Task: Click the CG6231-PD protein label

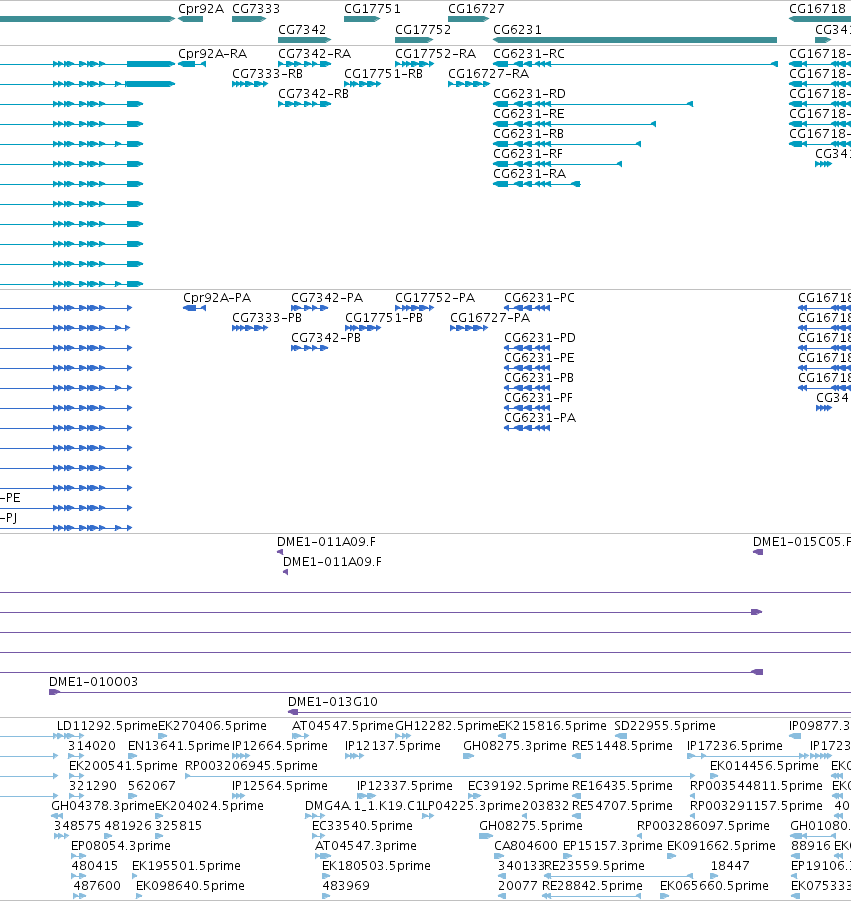Action: (x=540, y=338)
